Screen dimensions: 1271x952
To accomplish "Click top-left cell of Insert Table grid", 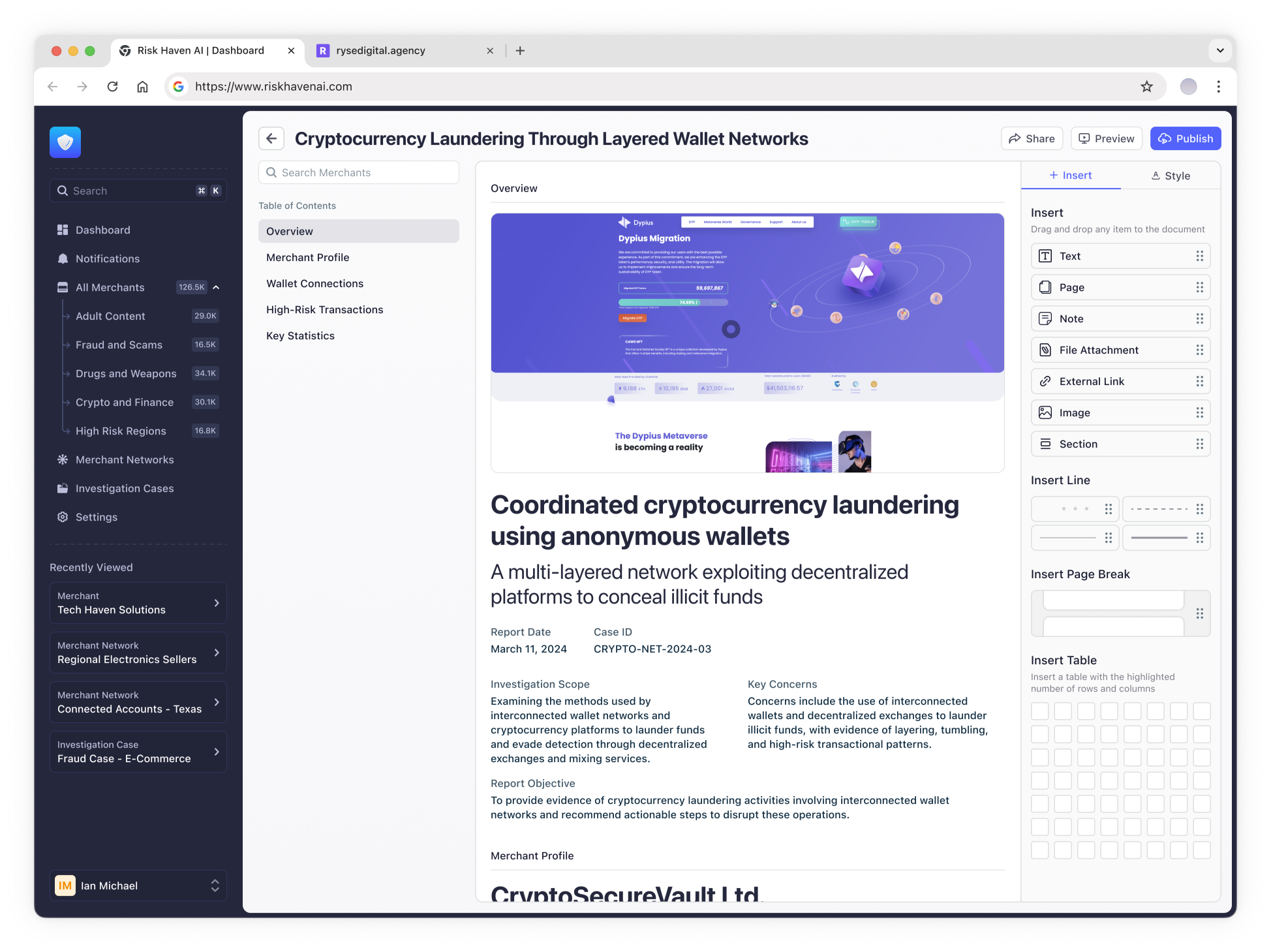I will pos(1040,711).
